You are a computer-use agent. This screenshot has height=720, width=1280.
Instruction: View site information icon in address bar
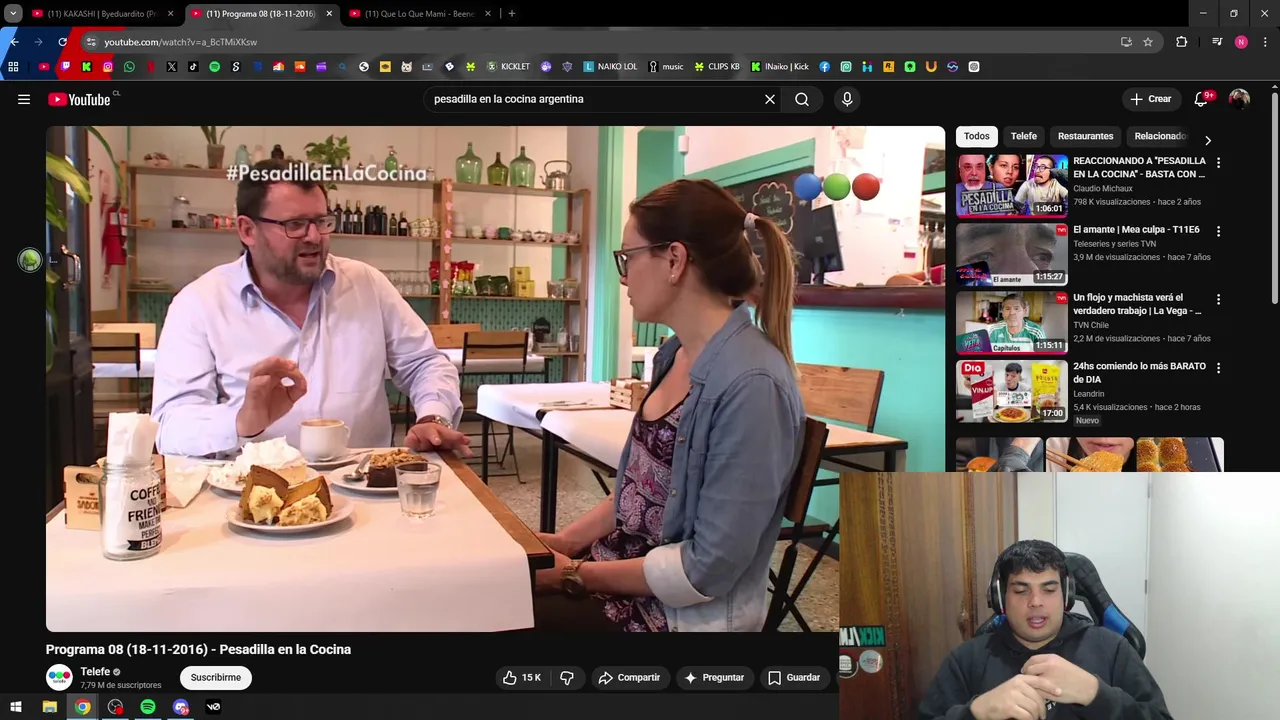click(91, 42)
